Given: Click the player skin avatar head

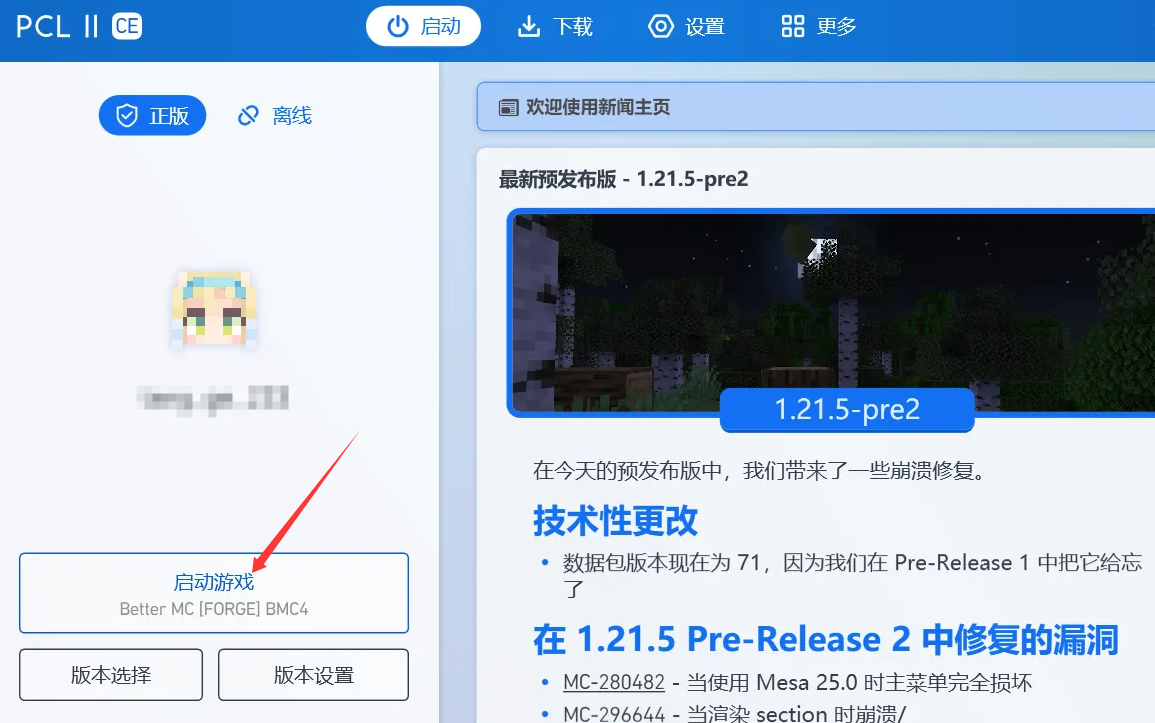Looking at the screenshot, I should [214, 308].
